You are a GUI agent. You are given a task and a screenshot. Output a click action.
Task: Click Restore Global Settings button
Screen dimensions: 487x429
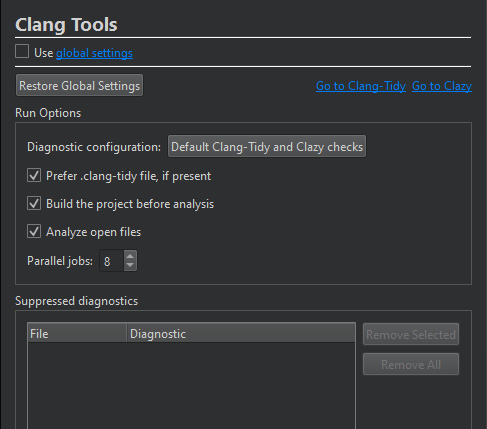pos(79,85)
